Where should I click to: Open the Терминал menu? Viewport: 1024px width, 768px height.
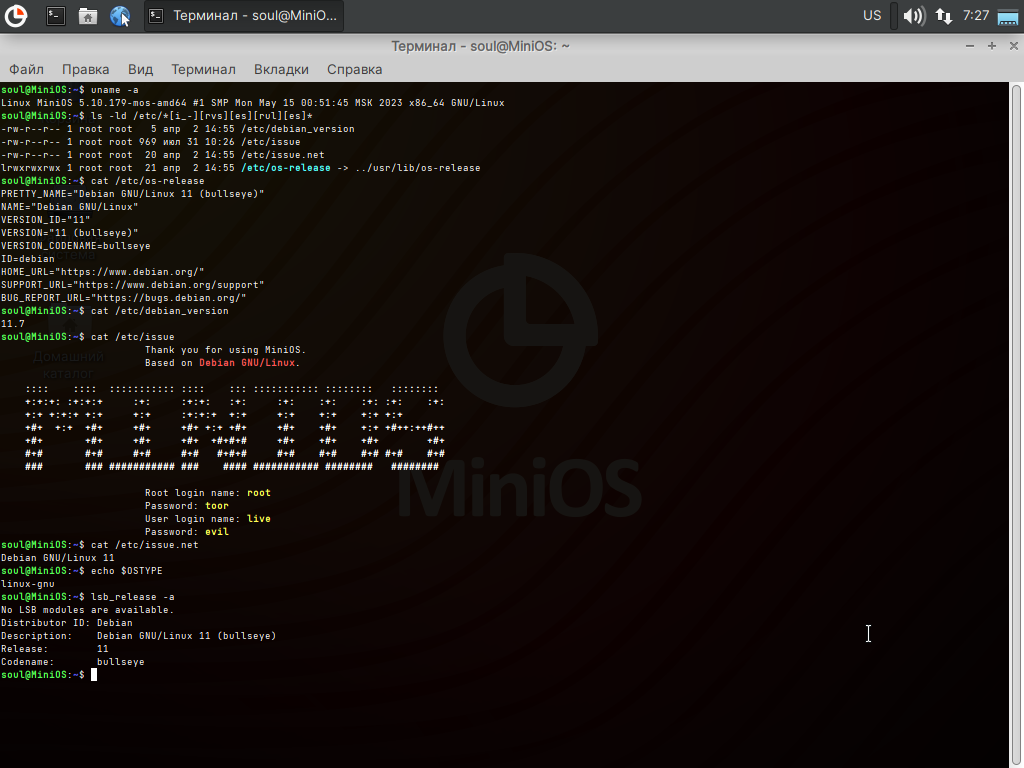(203, 69)
